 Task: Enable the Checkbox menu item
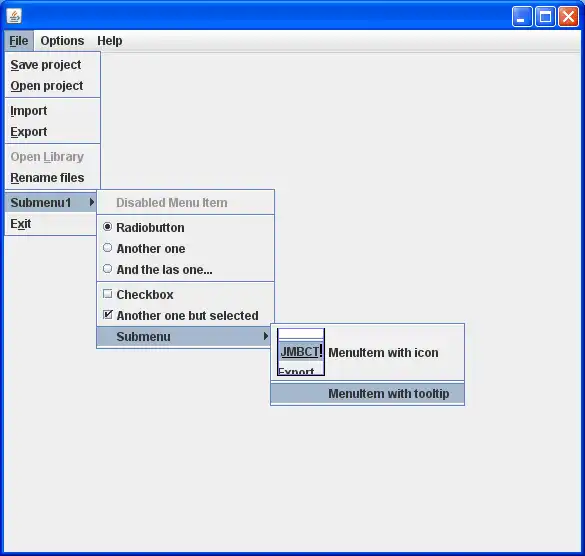tap(185, 294)
